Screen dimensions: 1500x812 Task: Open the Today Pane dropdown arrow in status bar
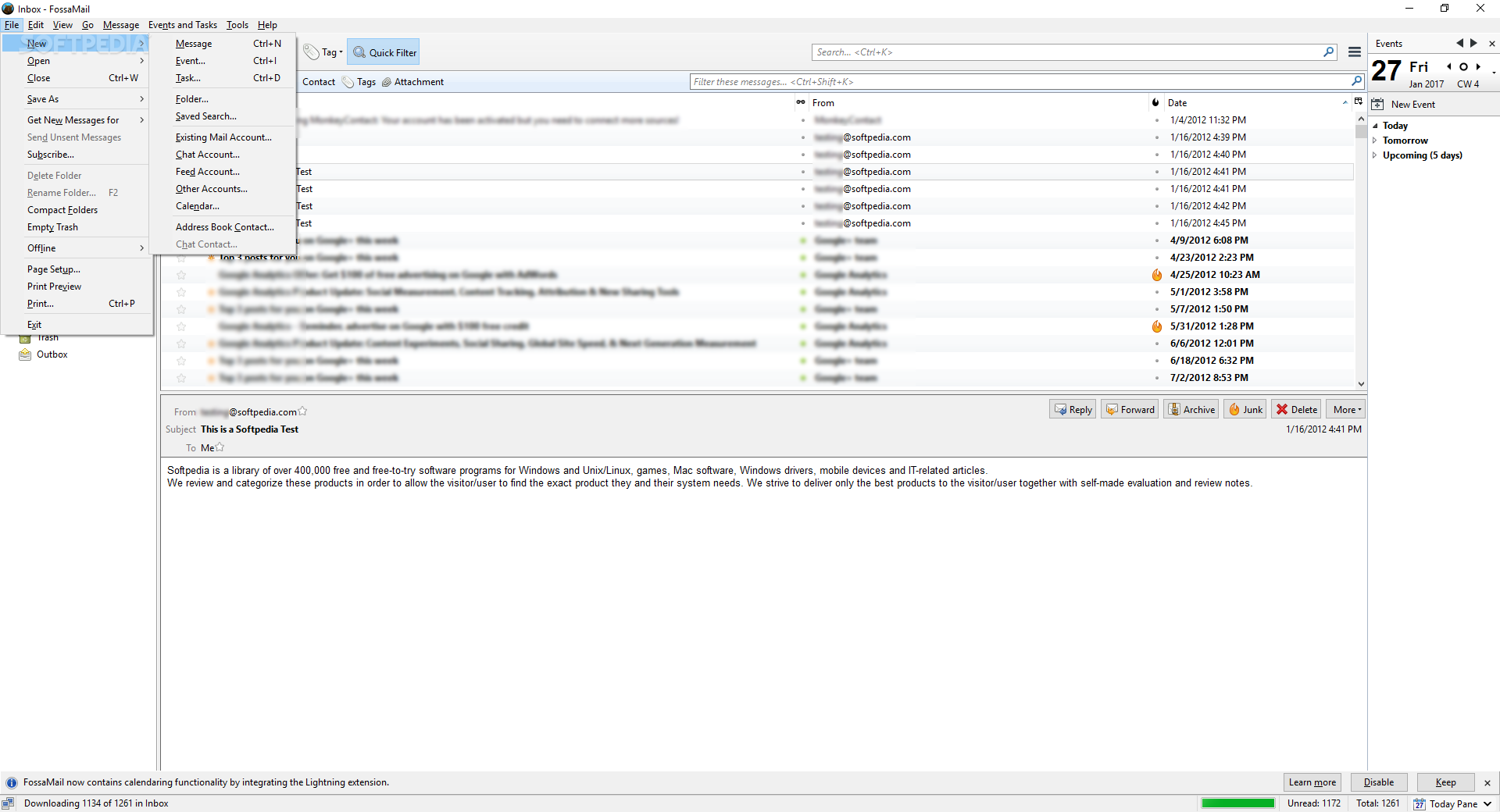click(x=1487, y=803)
